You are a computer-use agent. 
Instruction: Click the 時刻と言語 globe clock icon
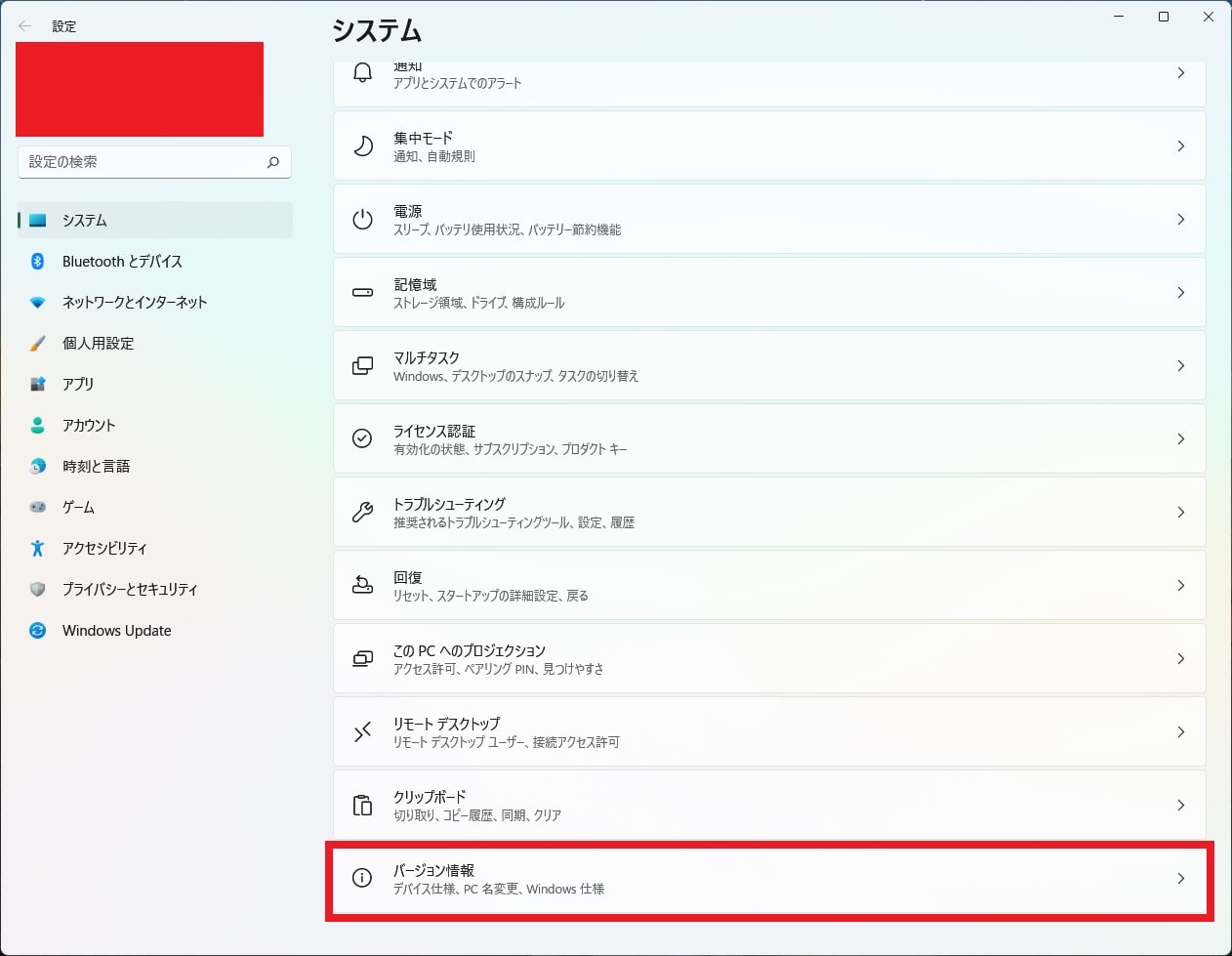pyautogui.click(x=38, y=467)
